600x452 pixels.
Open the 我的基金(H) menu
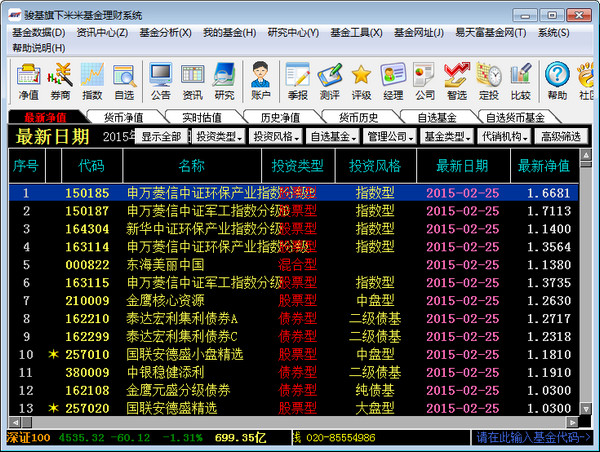coord(230,33)
